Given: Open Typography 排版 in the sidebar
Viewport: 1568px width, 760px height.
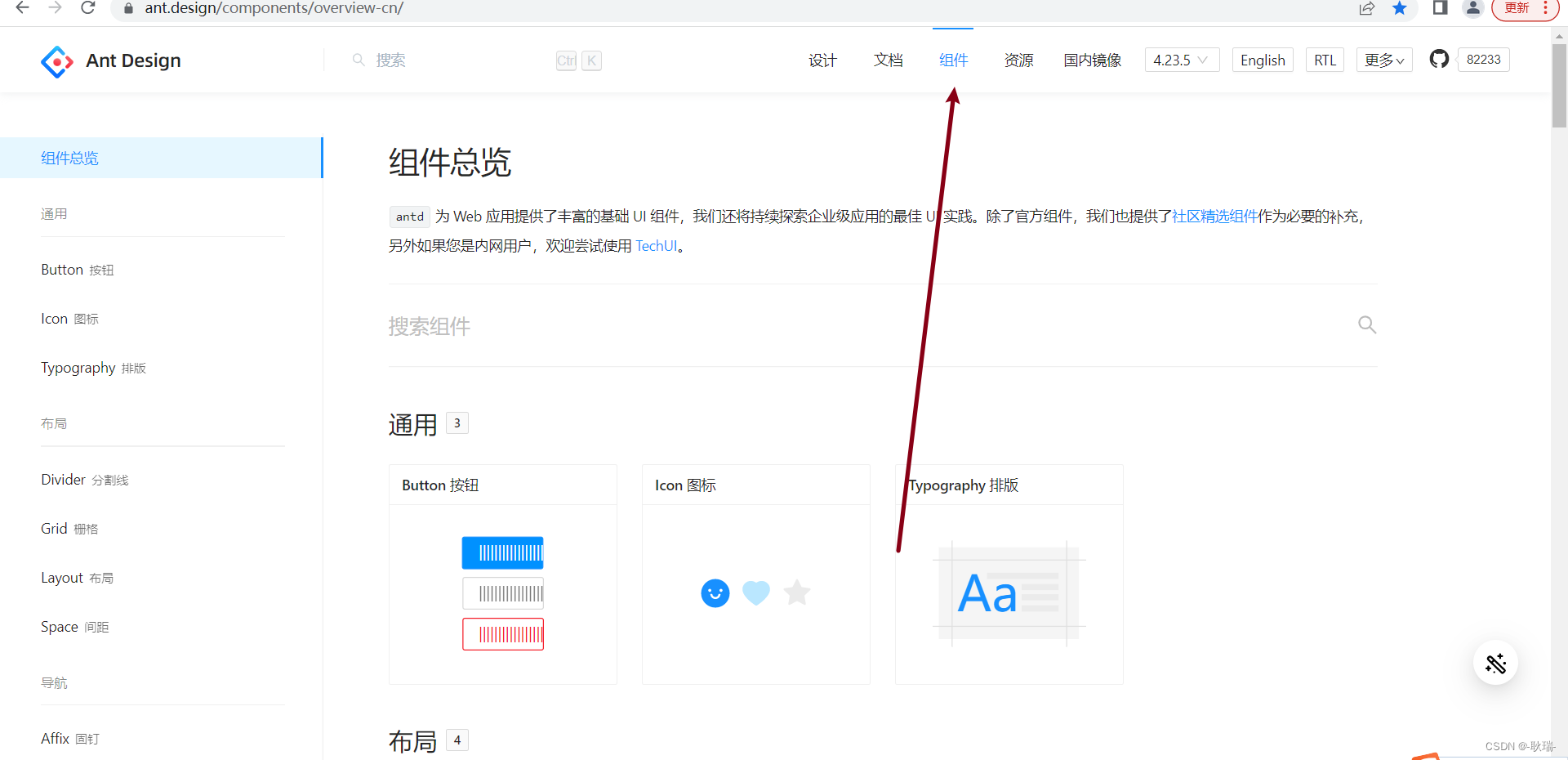Looking at the screenshot, I should pos(93,368).
